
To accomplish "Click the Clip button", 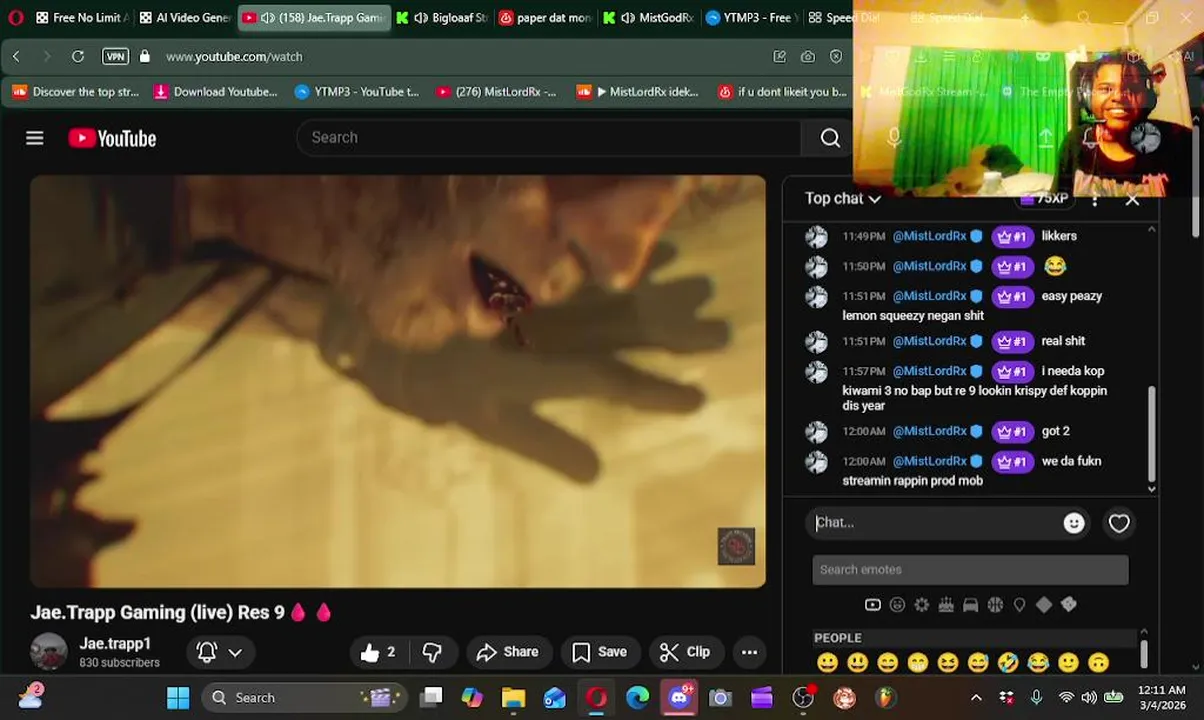I will coord(686,652).
